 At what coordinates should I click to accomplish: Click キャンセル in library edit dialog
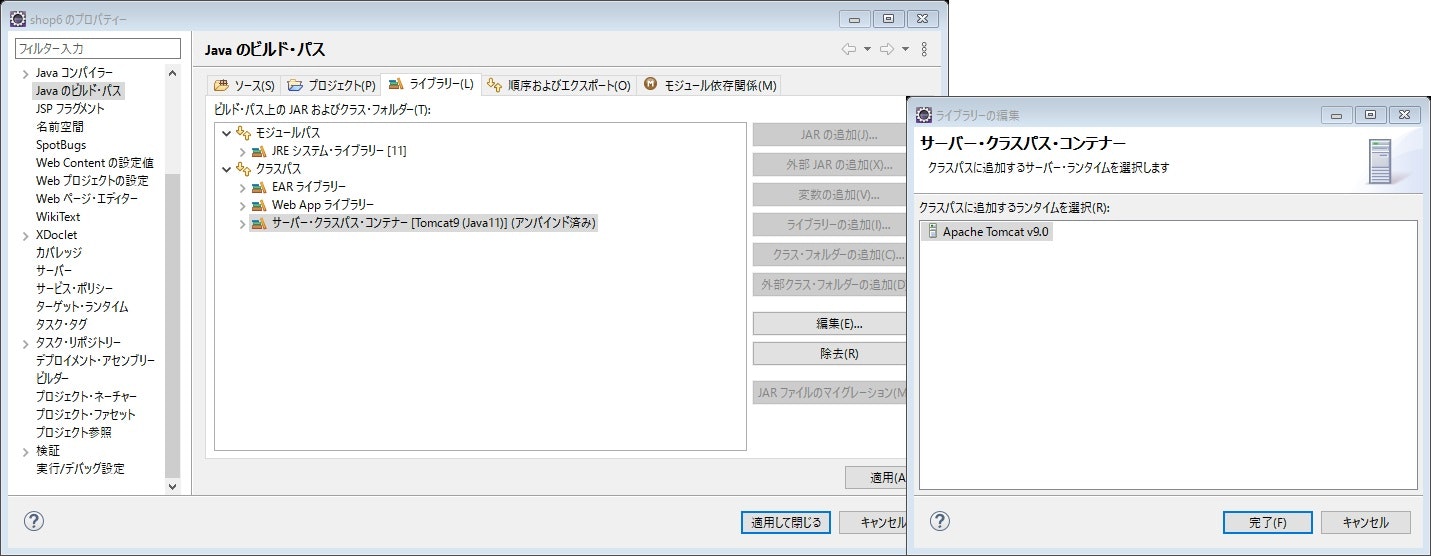point(1366,522)
